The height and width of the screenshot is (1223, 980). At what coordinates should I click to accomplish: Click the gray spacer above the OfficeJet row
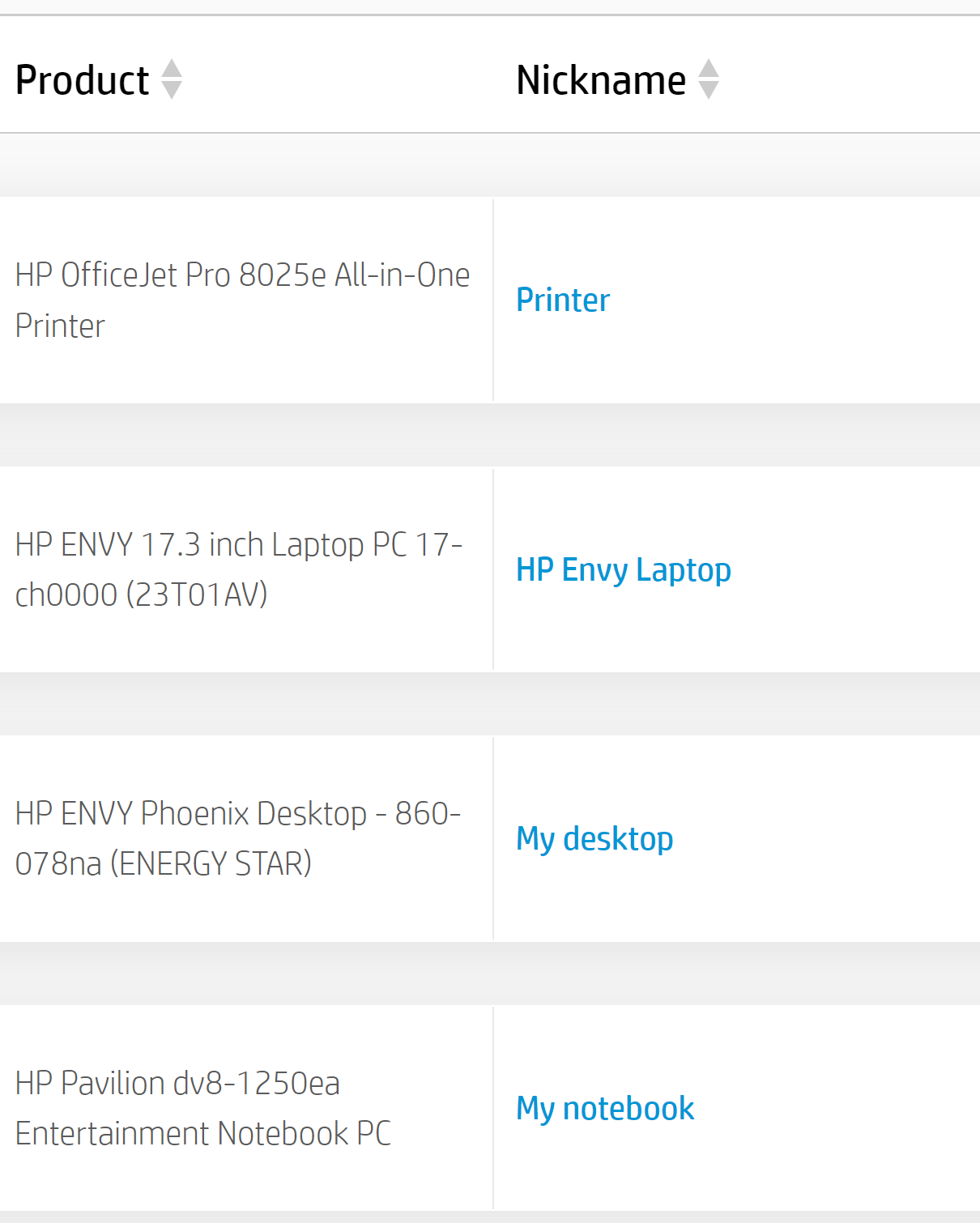coord(489,166)
